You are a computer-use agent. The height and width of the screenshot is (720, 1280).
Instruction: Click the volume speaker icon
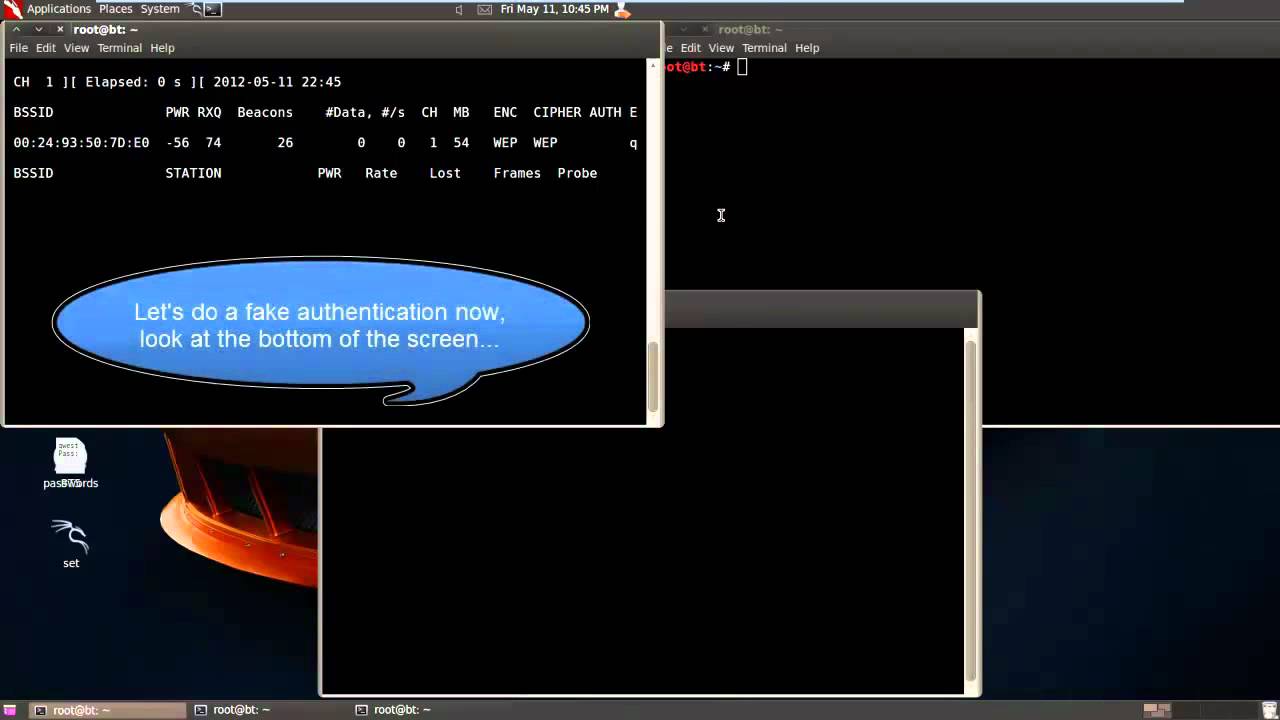point(459,9)
